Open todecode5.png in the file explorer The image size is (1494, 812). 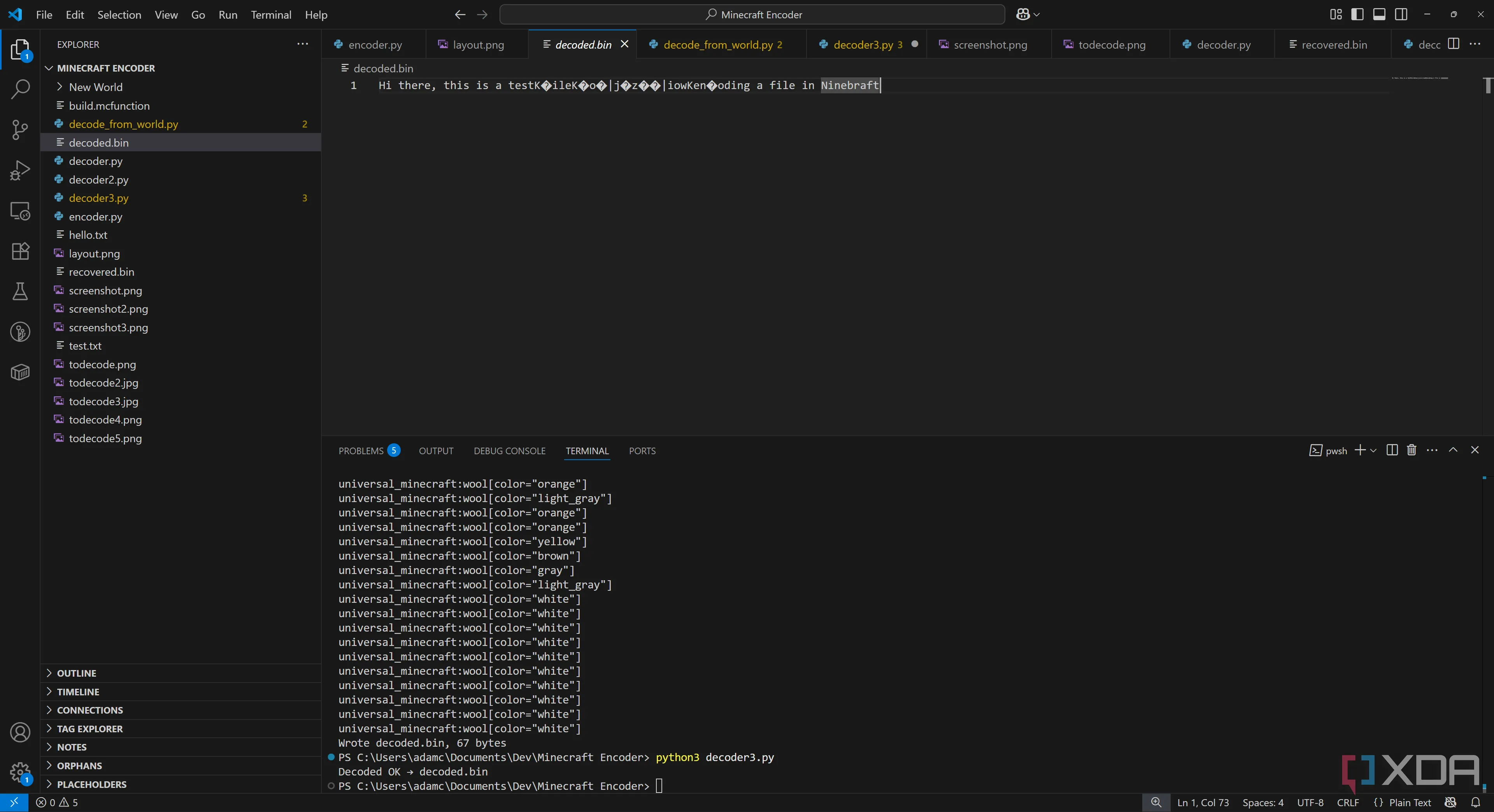pos(181,438)
